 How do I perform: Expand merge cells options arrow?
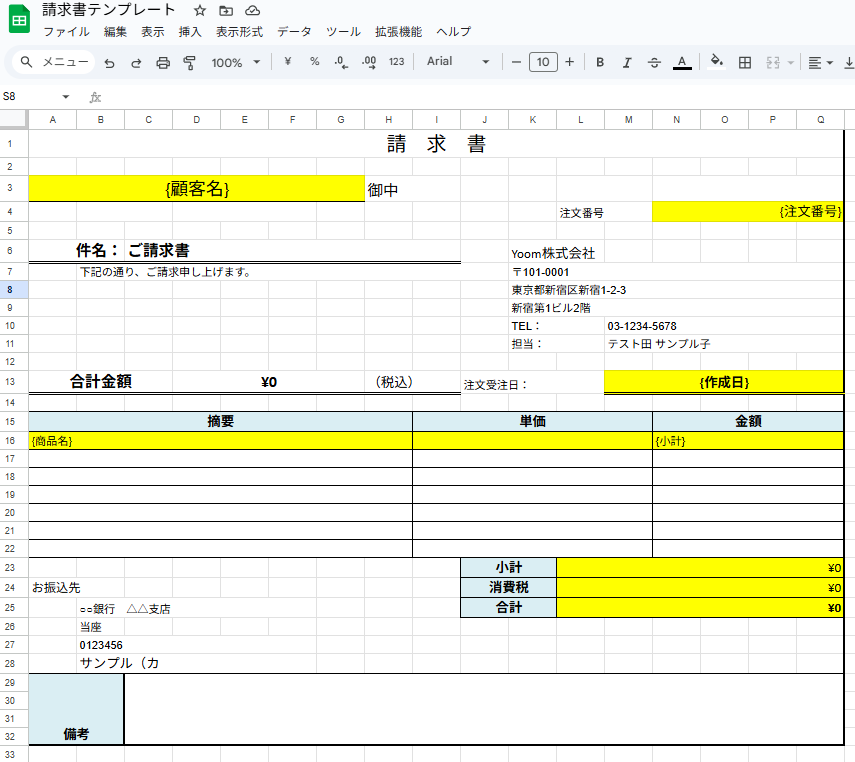(x=790, y=63)
